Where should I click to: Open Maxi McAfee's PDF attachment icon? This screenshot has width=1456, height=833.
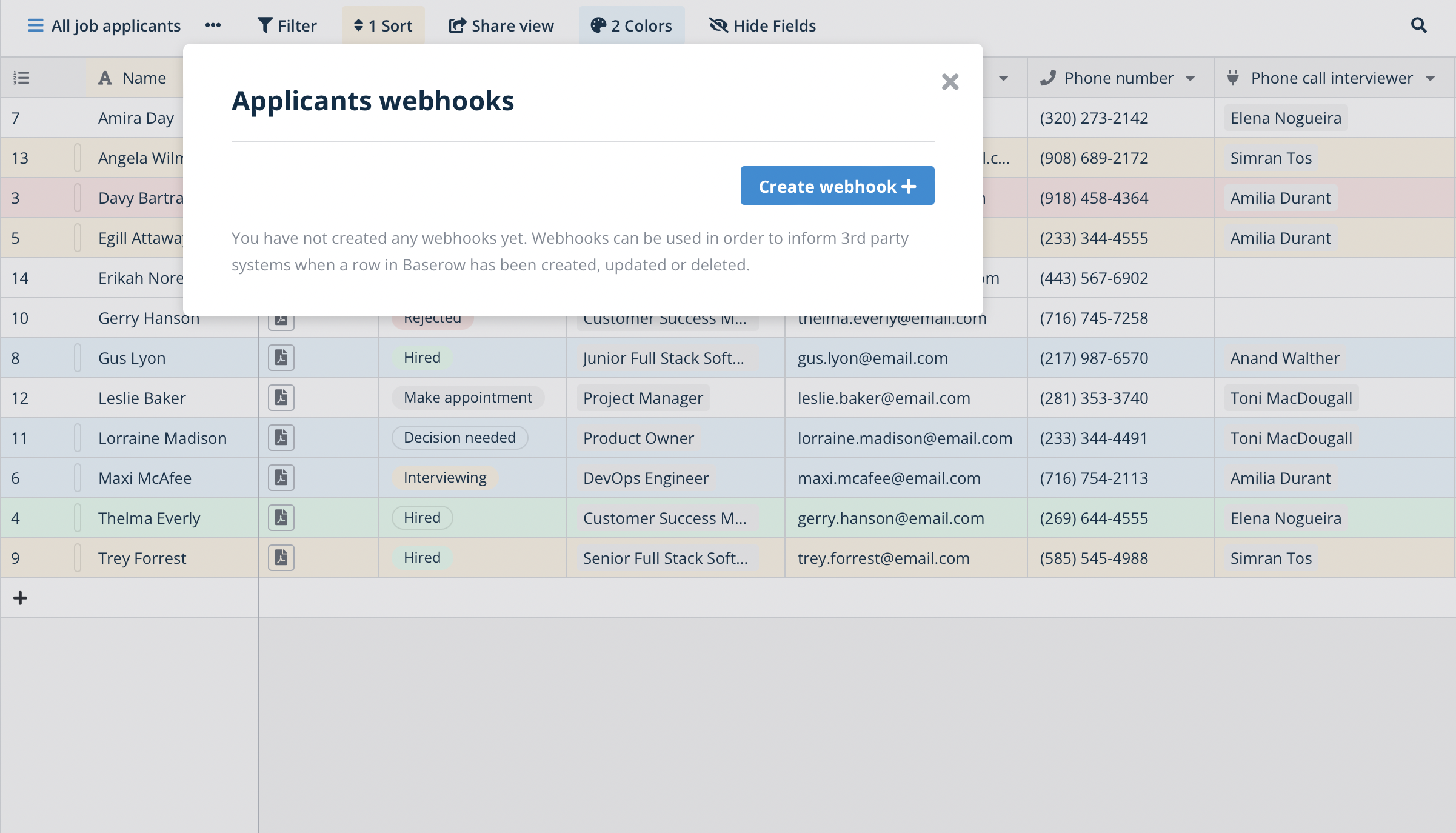(x=281, y=478)
